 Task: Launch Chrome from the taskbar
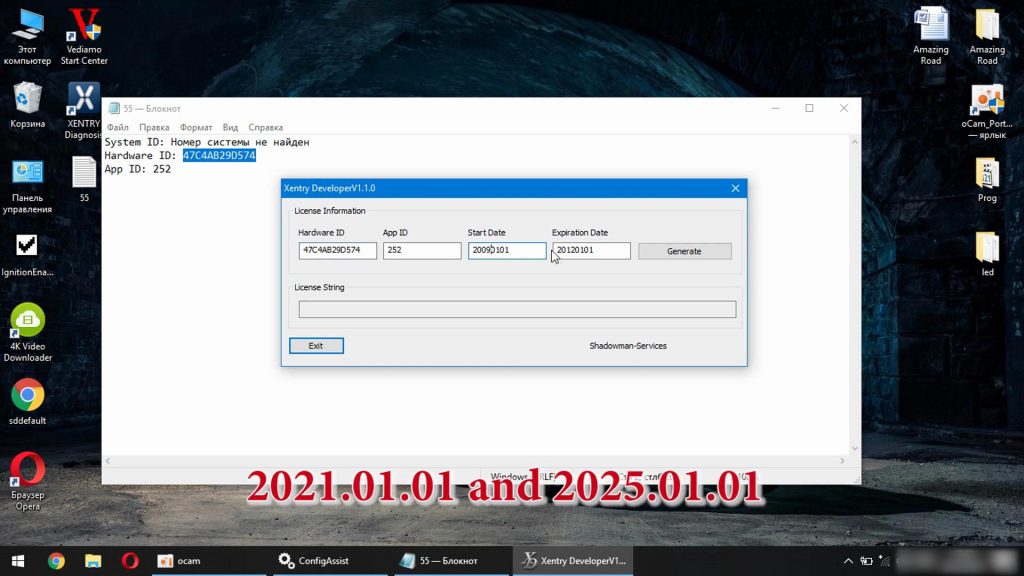[x=56, y=561]
